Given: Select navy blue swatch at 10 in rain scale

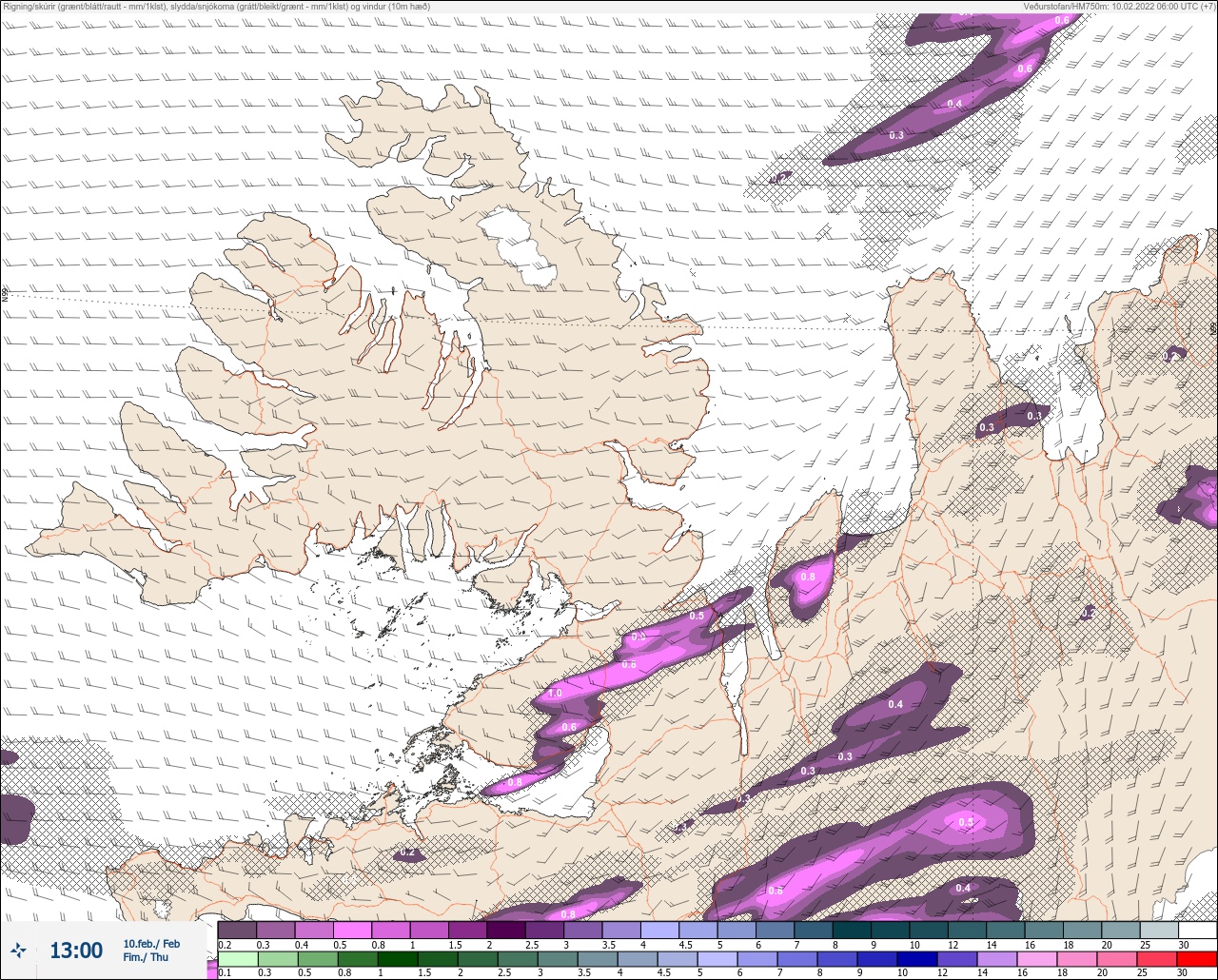Looking at the screenshot, I should [917, 959].
